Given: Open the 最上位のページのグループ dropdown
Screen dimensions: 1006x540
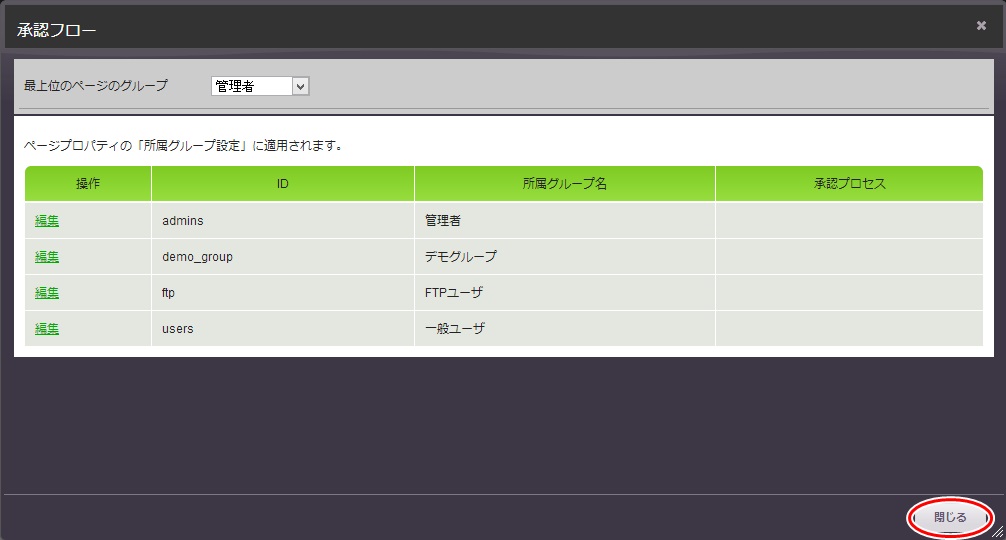Looking at the screenshot, I should 260,86.
